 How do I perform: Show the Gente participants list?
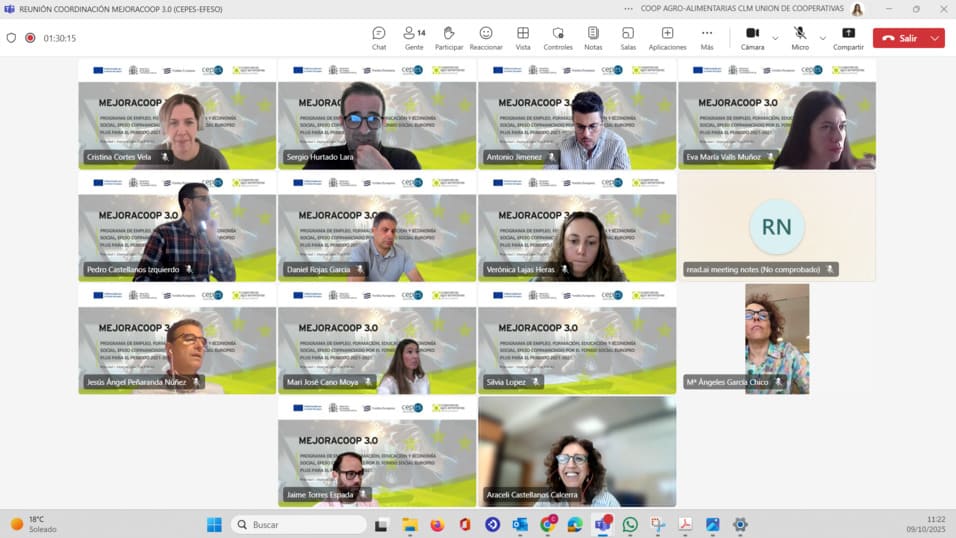point(413,37)
